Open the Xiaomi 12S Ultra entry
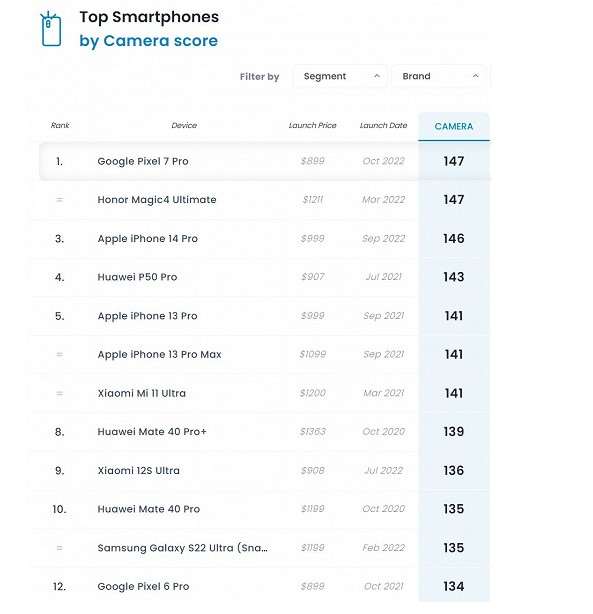Viewport: 593px width, 614px height. (139, 470)
